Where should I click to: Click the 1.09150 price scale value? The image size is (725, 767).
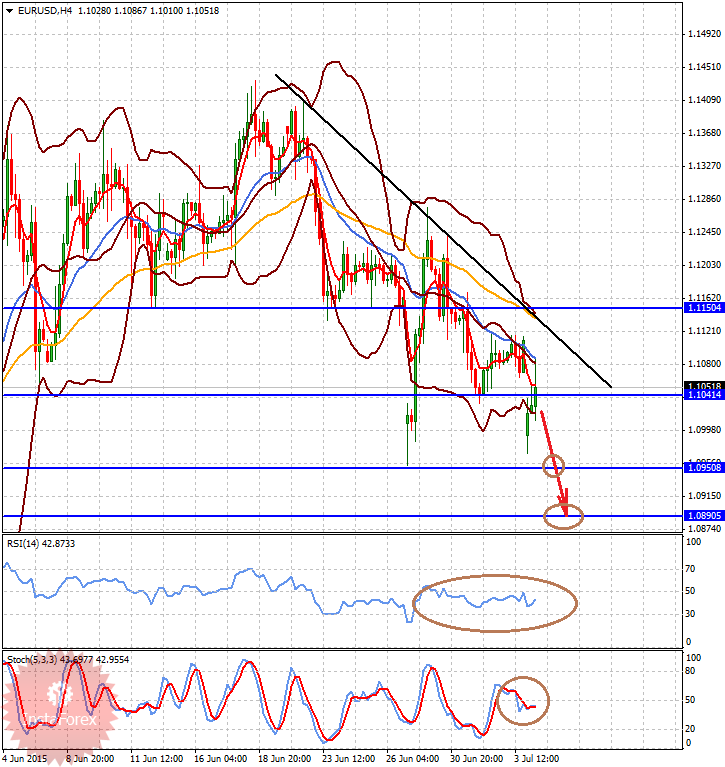pyautogui.click(x=704, y=496)
